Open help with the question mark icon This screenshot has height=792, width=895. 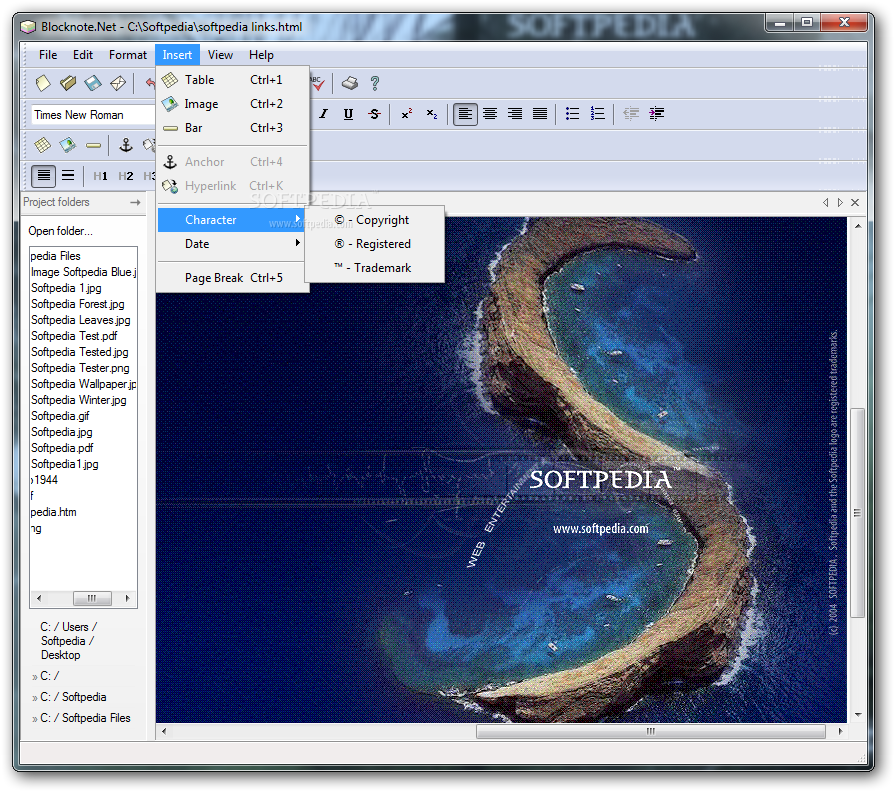tap(374, 83)
